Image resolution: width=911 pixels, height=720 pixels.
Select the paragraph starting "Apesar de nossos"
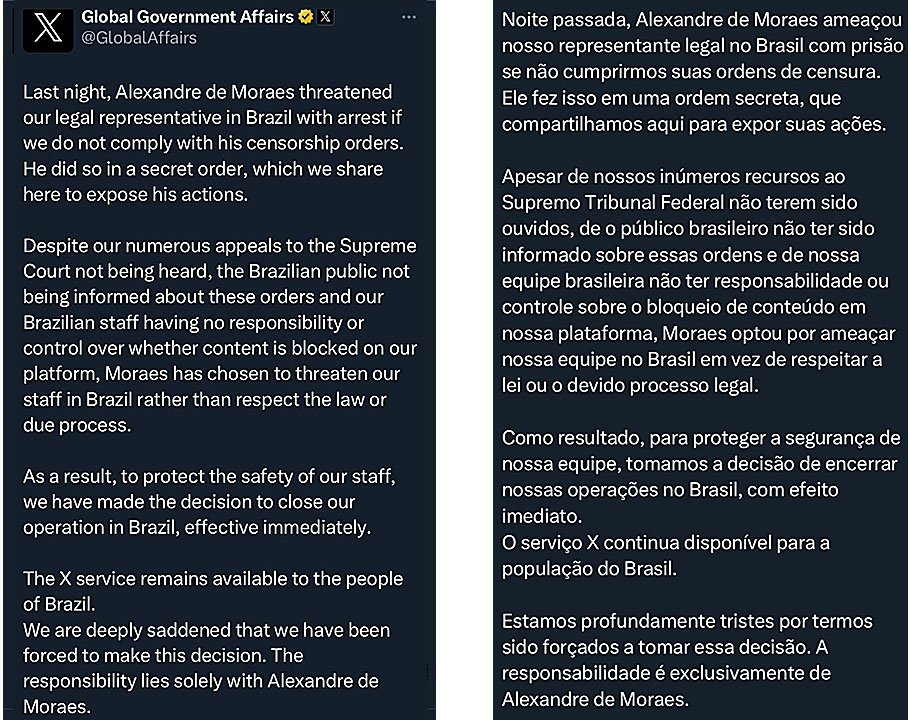click(698, 281)
